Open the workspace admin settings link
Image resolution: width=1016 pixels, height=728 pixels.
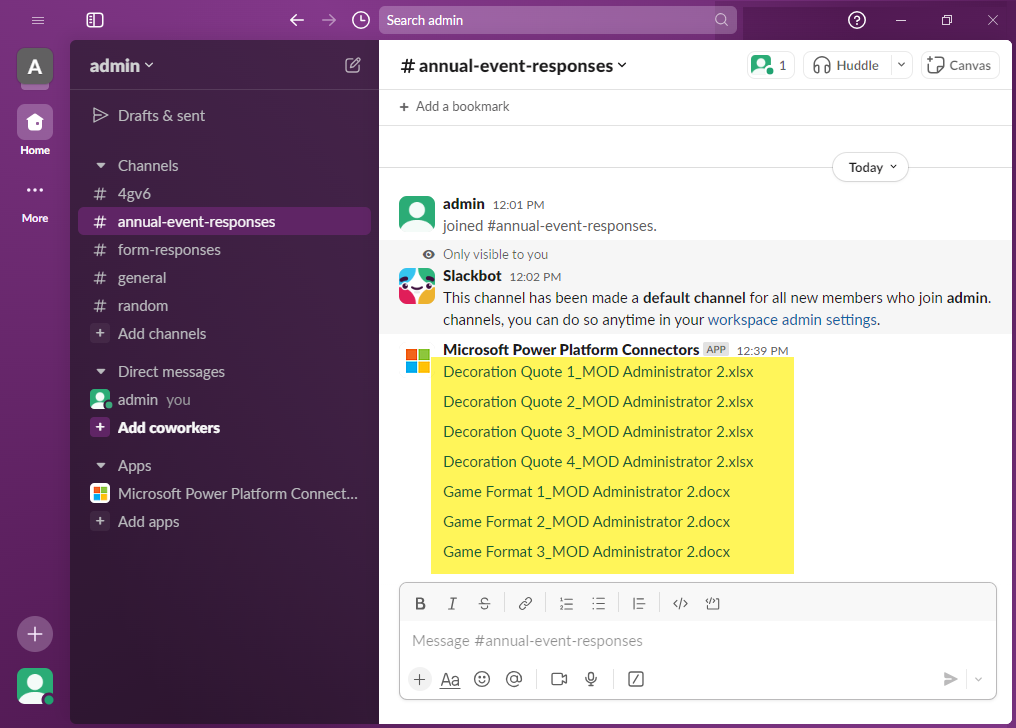click(x=792, y=320)
